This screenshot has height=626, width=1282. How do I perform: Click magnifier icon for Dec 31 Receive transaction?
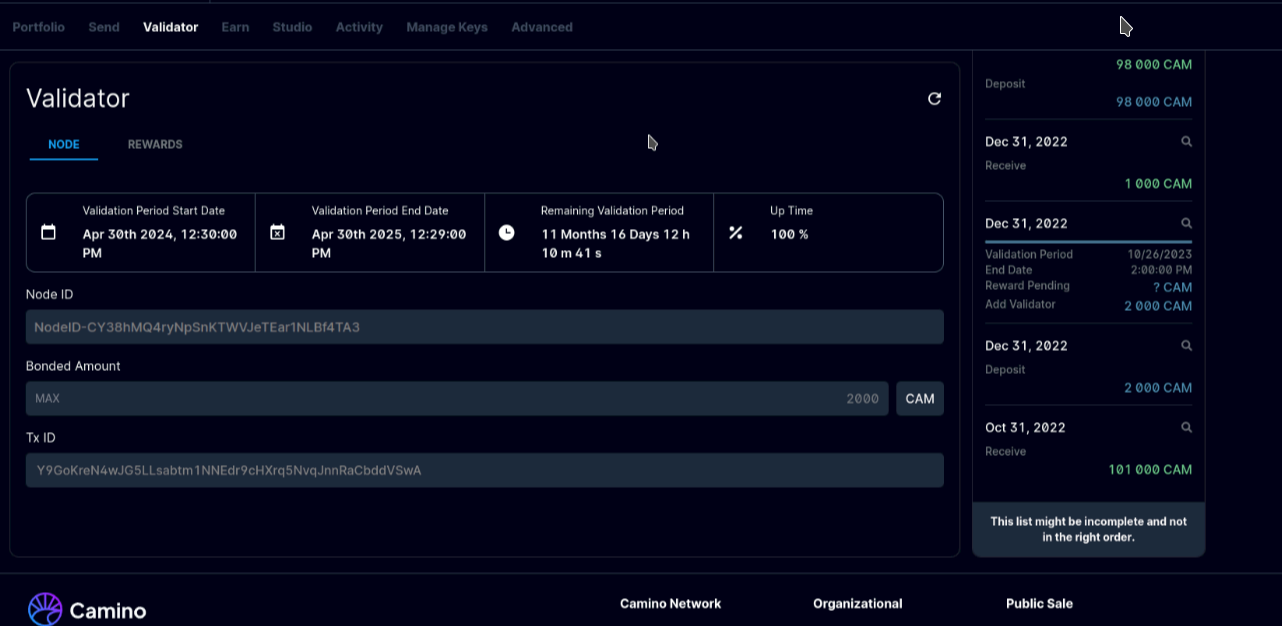point(1186,142)
